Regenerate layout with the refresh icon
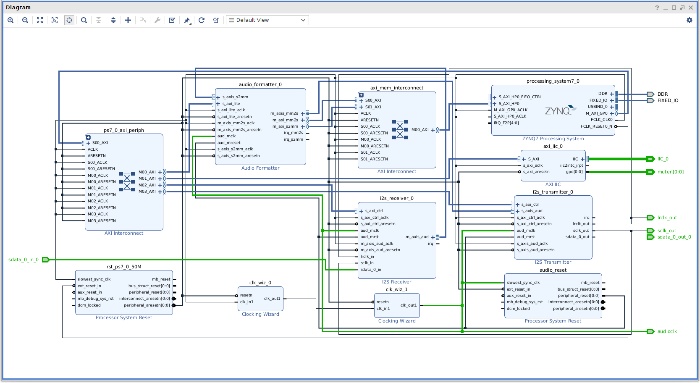The image size is (700, 383). (201, 20)
